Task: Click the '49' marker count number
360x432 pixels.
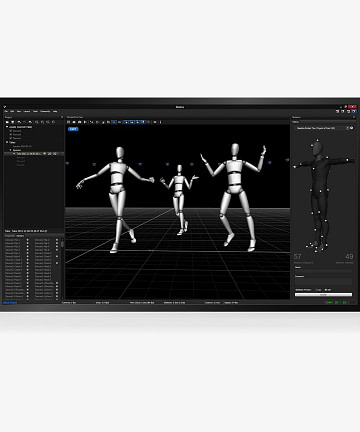Action: (349, 256)
